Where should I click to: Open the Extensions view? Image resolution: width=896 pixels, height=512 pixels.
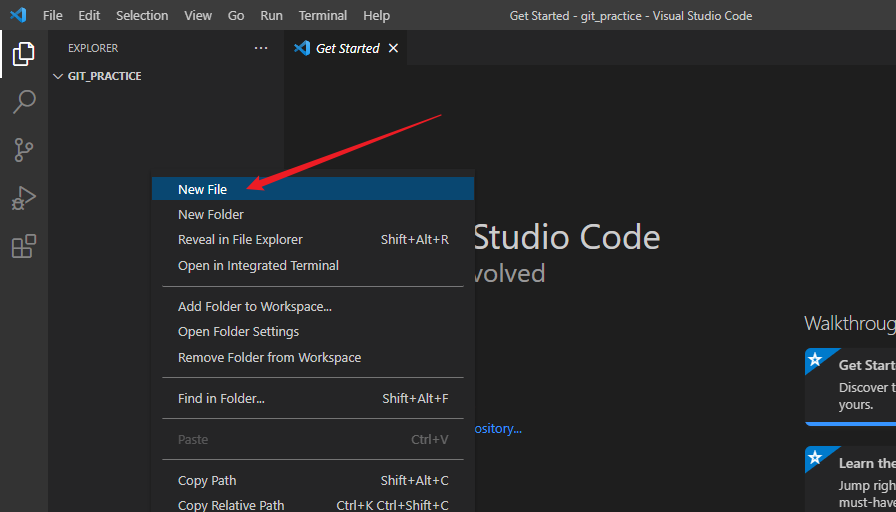click(23, 246)
